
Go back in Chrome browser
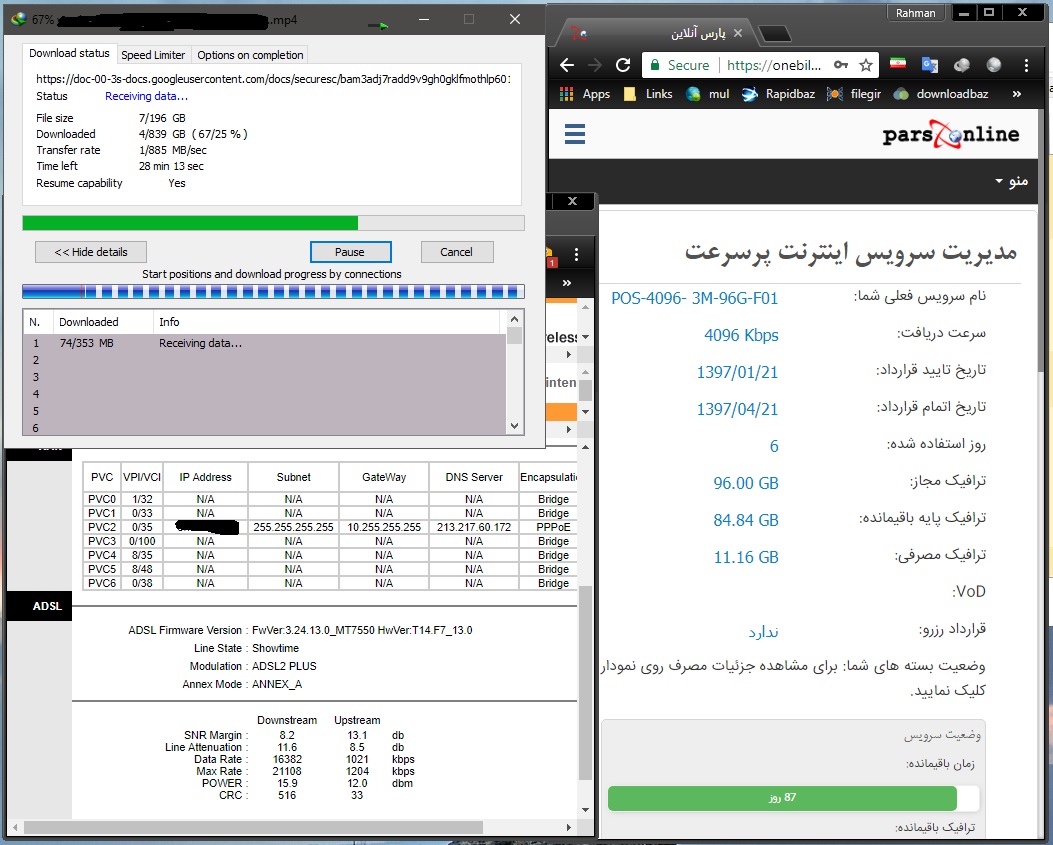[567, 65]
